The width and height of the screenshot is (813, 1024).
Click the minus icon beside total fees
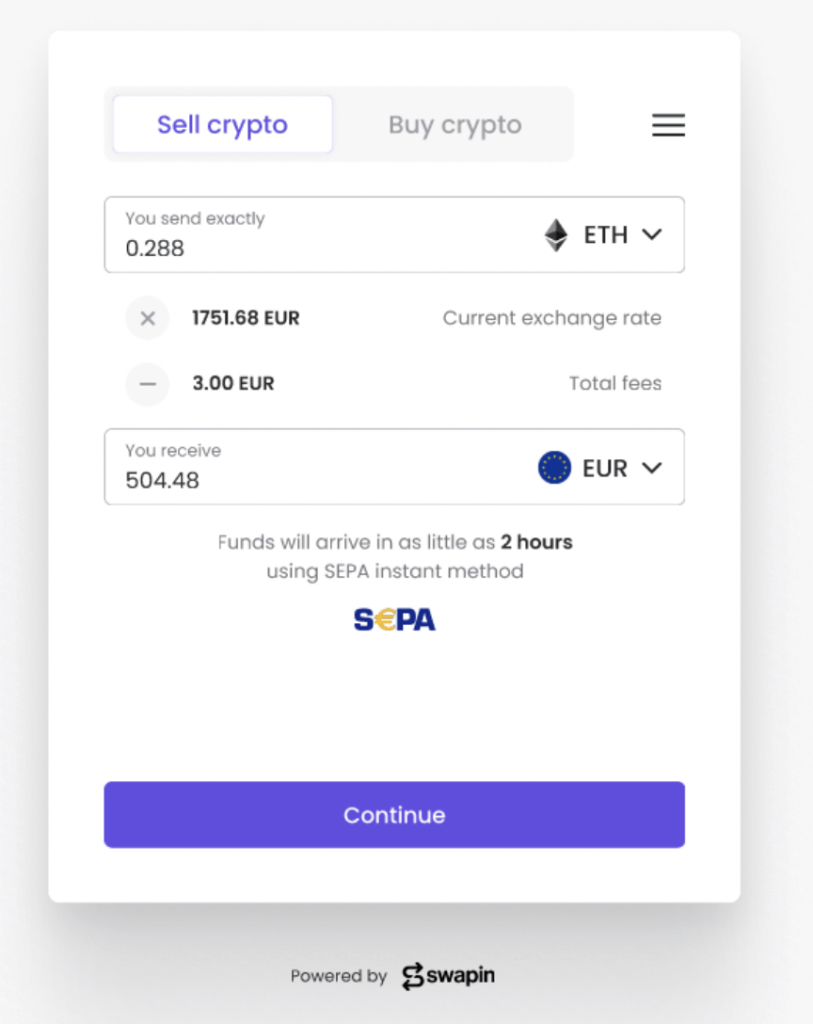148,383
